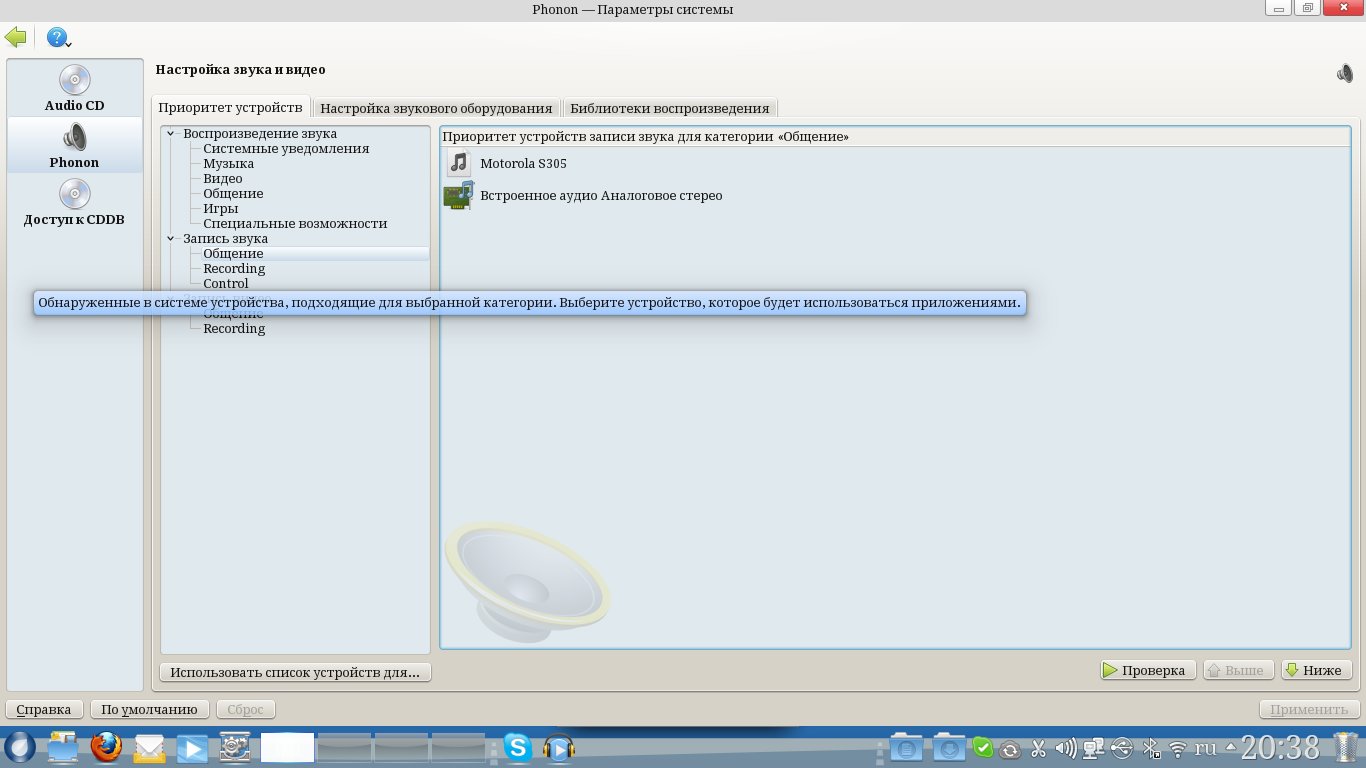Viewport: 1366px width, 768px height.
Task: Open the blue question mark help menu
Action: [x=59, y=38]
